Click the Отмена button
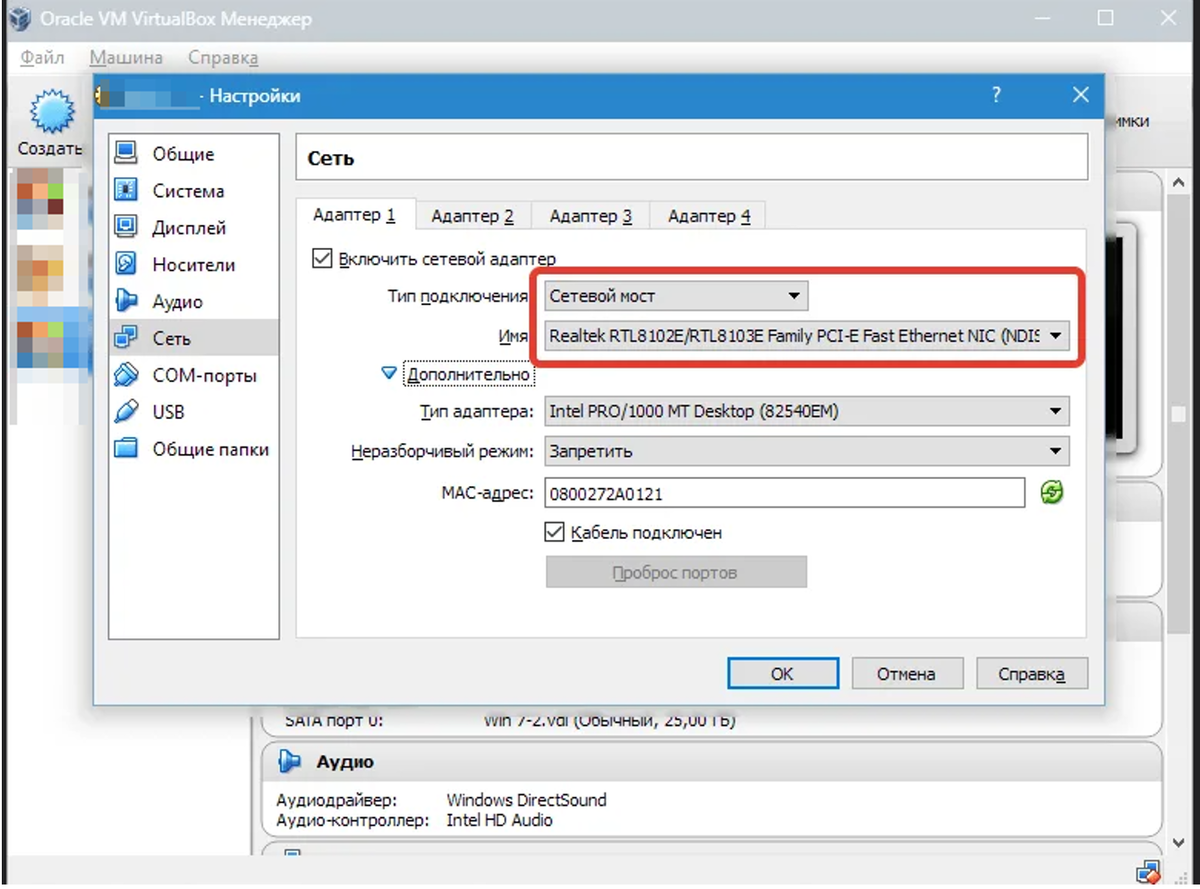1200x889 pixels. coord(906,674)
